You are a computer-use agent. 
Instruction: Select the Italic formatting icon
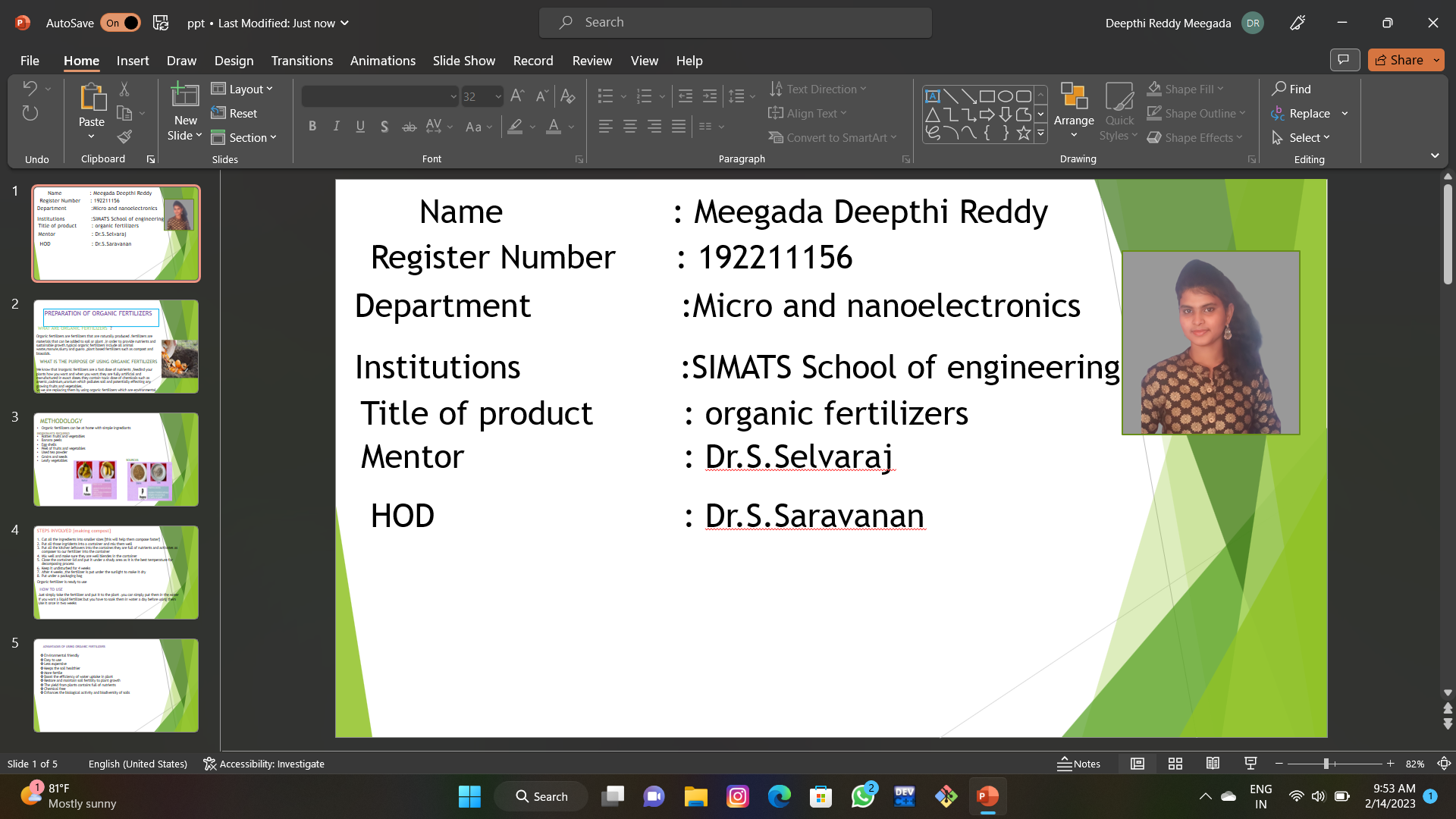click(336, 127)
